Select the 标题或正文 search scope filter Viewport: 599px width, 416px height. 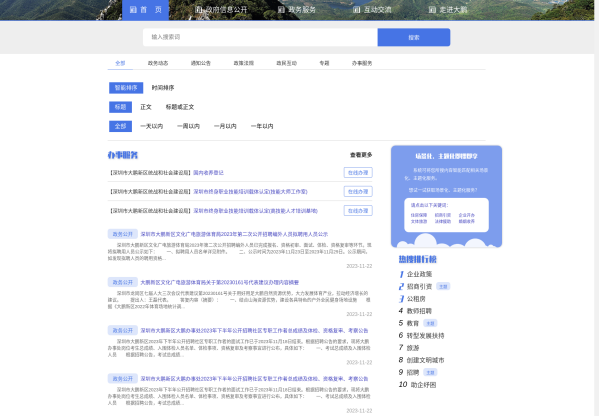(180, 107)
